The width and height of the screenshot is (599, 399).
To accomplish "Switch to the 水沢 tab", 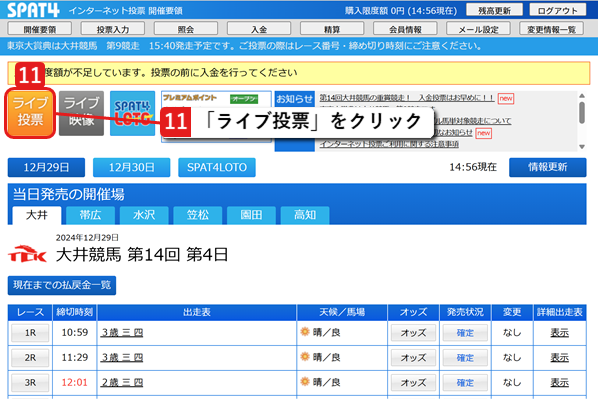I will coord(144,215).
